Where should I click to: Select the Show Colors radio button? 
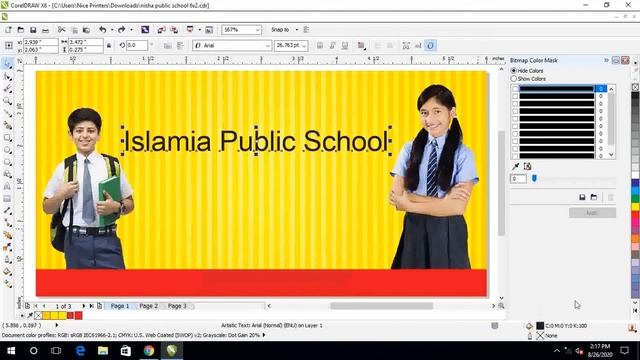(x=514, y=78)
